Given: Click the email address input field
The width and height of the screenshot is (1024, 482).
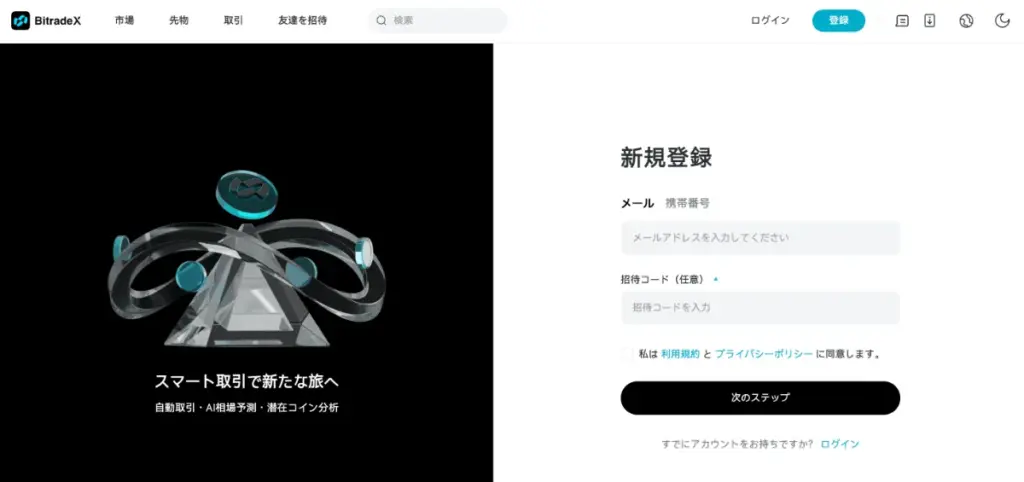Looking at the screenshot, I should pyautogui.click(x=760, y=238).
